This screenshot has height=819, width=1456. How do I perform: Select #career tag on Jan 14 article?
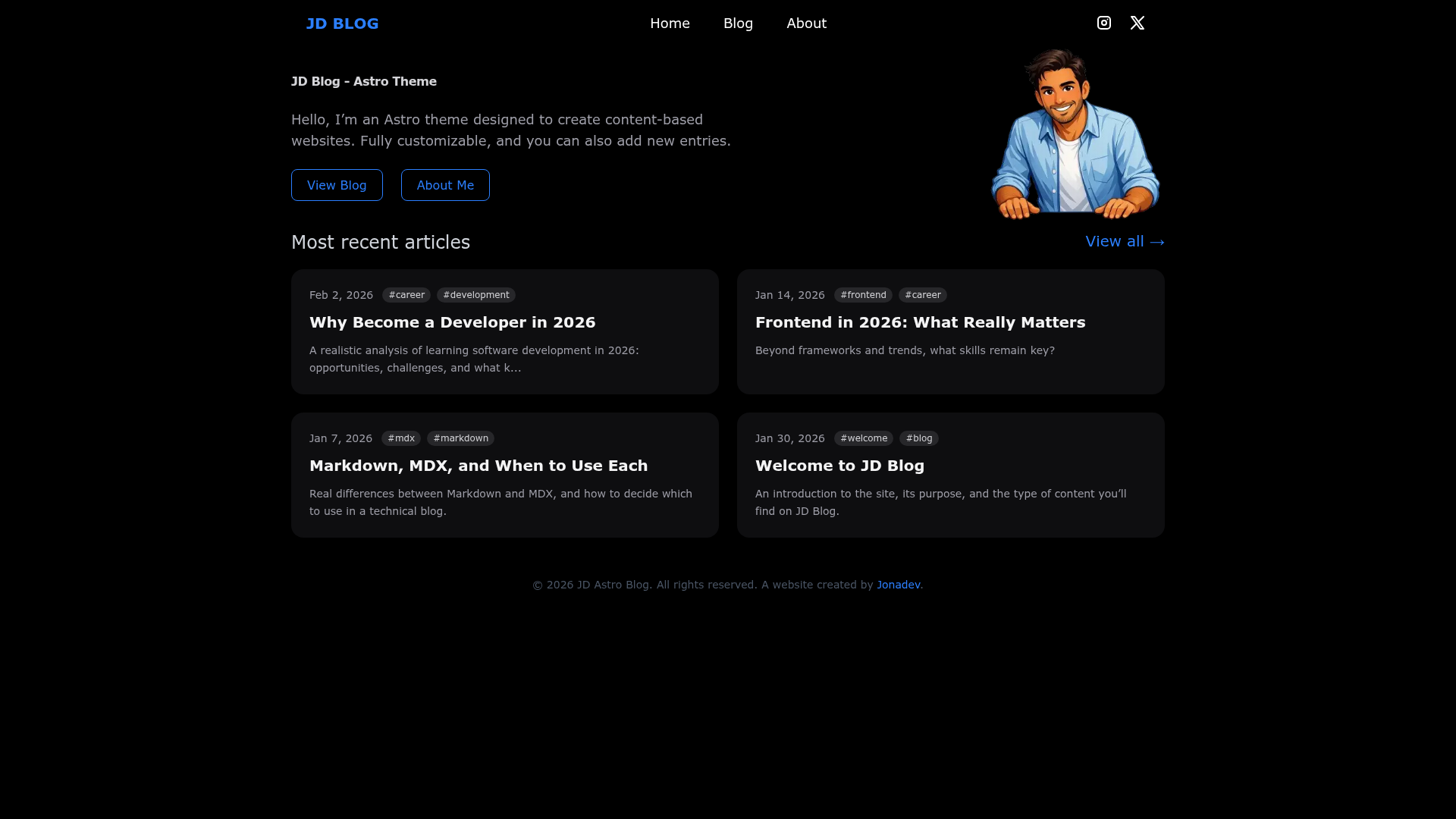pyautogui.click(x=923, y=295)
